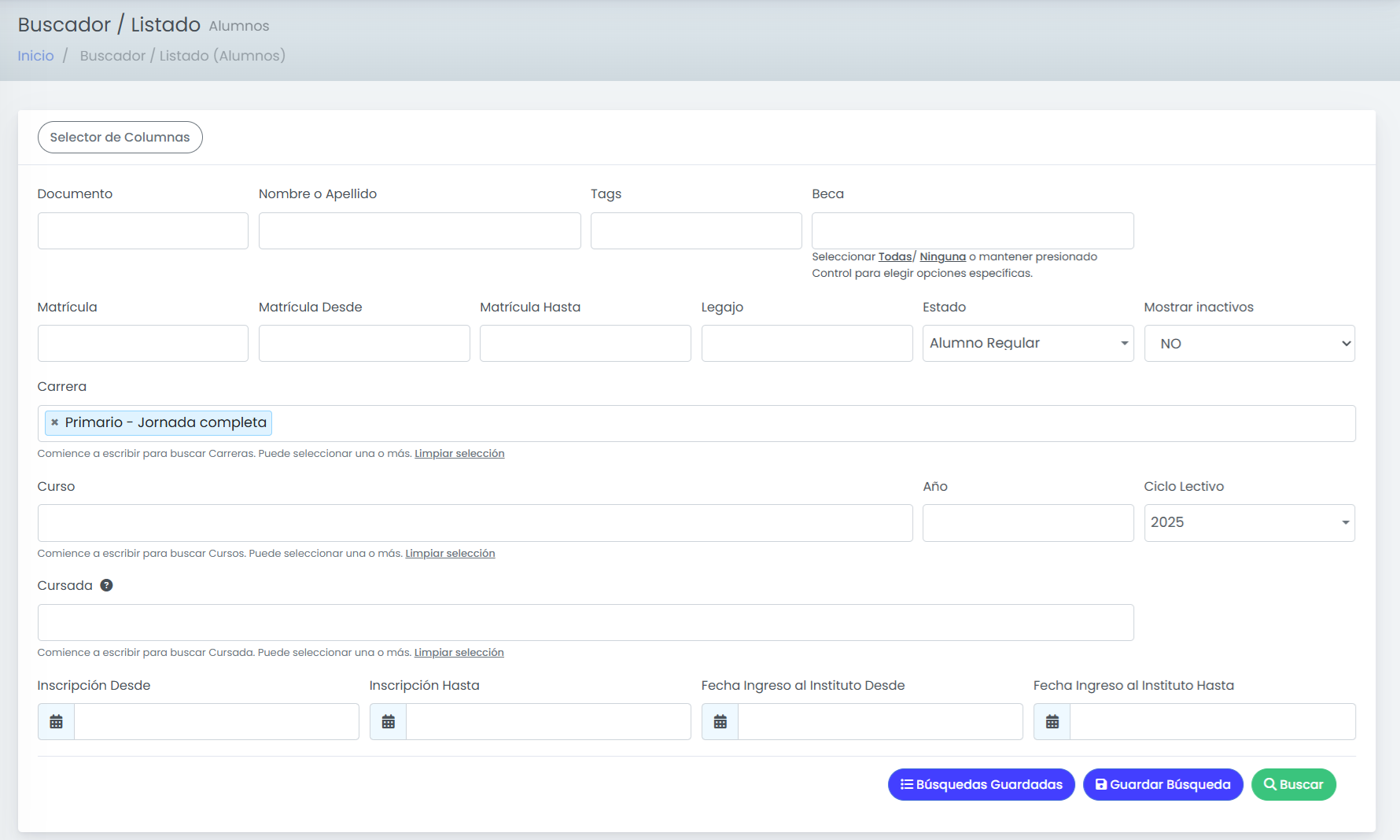
Task: Click Limpiar selección under Carrera
Action: click(x=459, y=453)
